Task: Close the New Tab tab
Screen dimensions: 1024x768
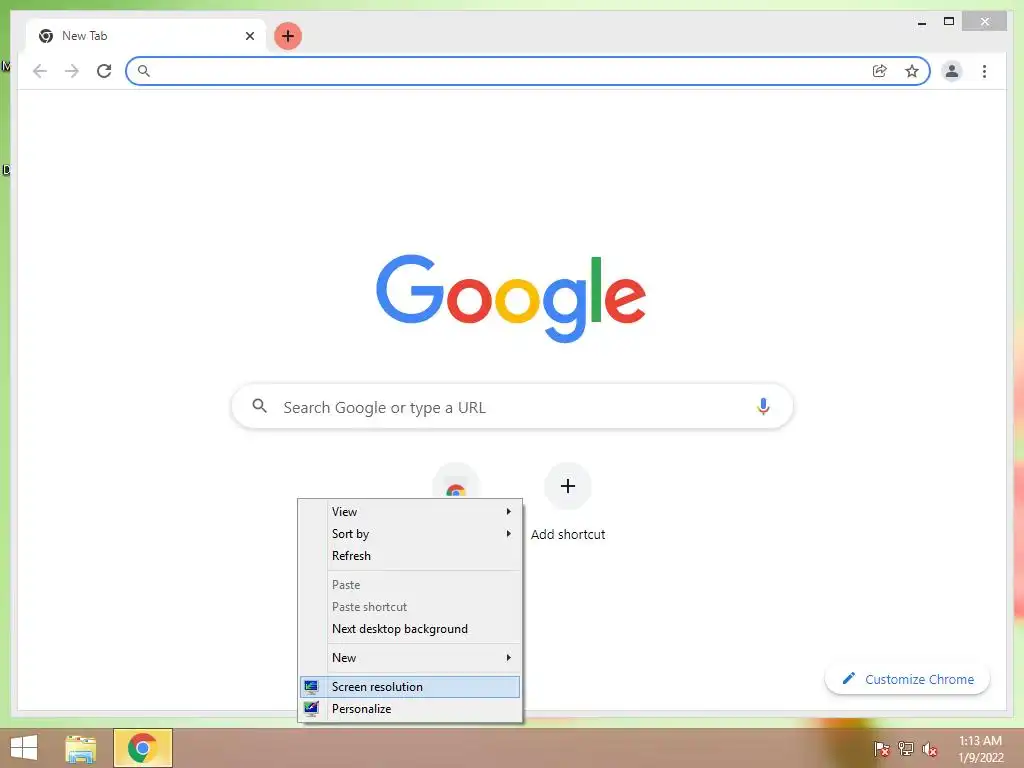Action: point(249,36)
